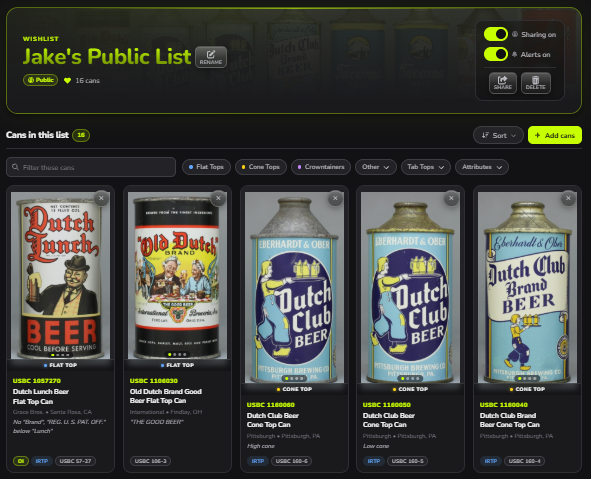Image resolution: width=591 pixels, height=479 pixels.
Task: Rename the wishlist with the Rename button
Action: 211,57
